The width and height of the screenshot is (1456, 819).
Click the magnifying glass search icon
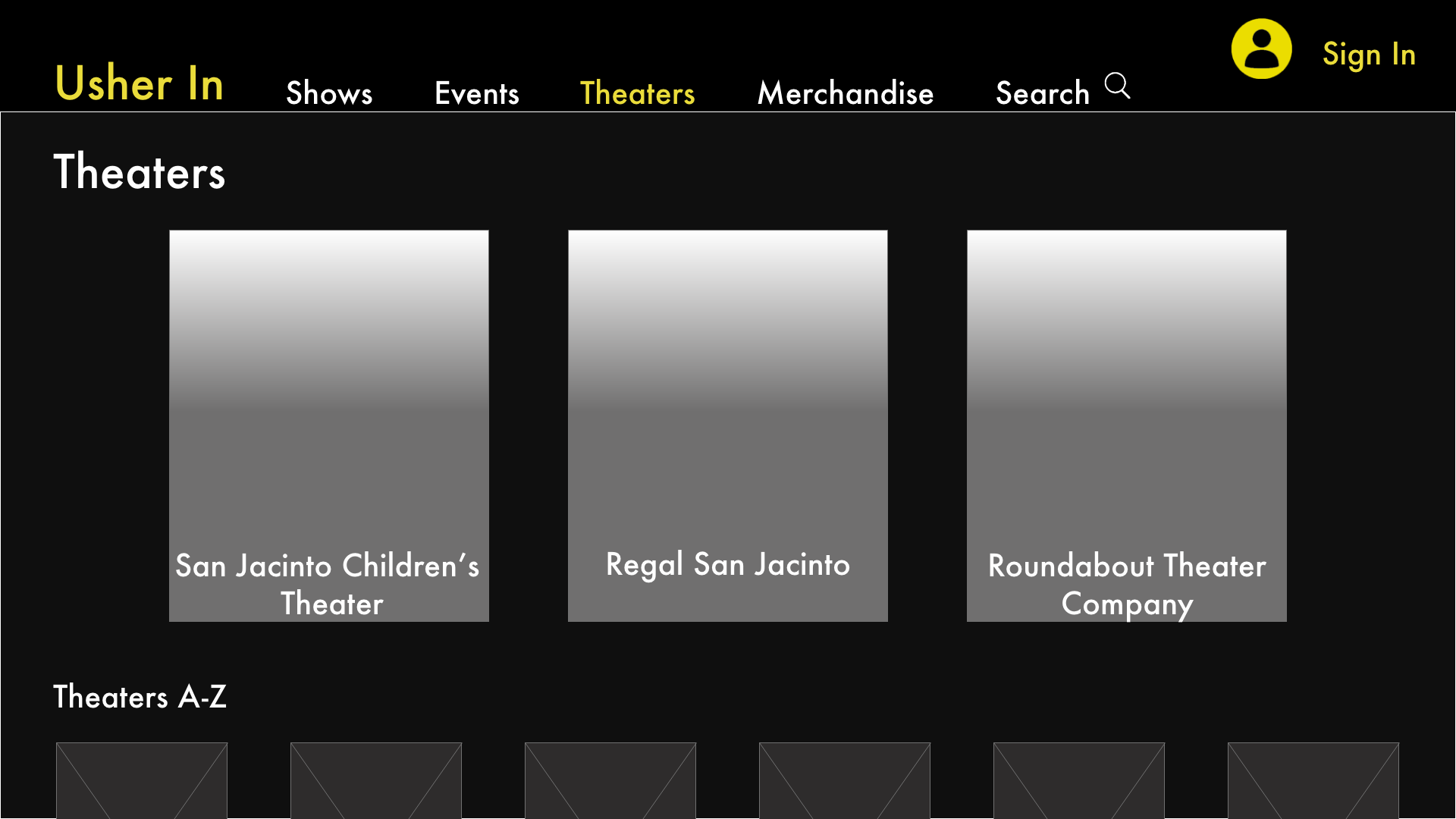coord(1117,86)
